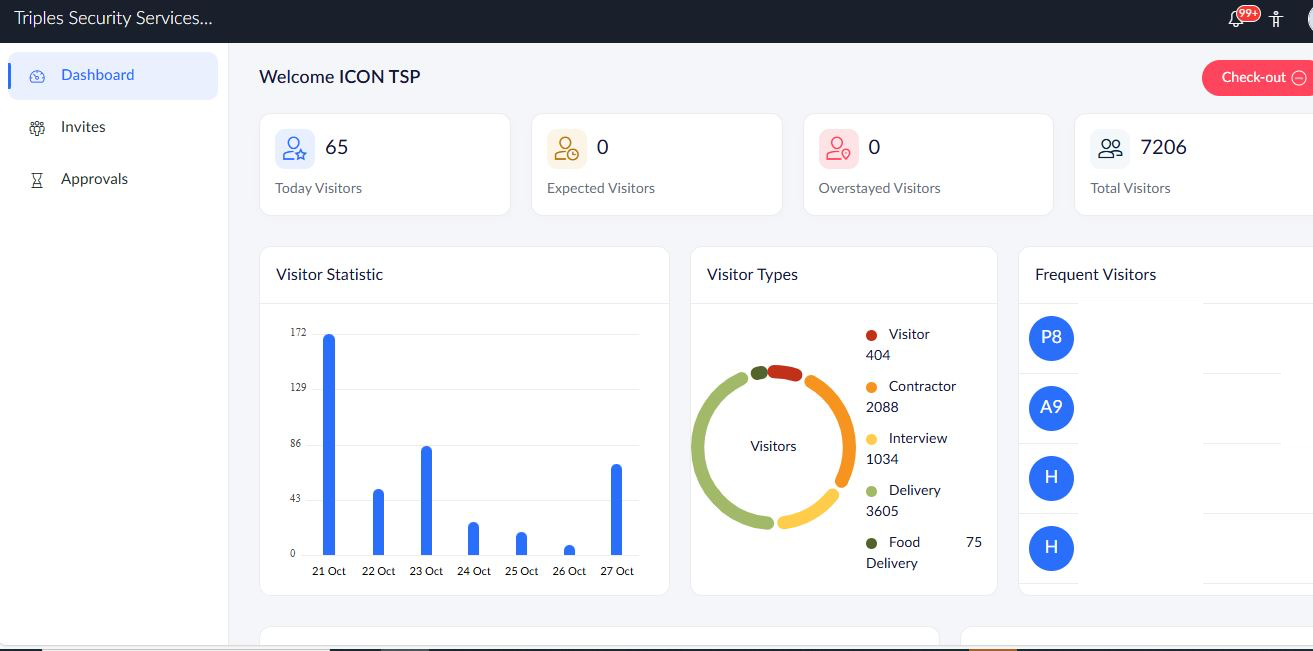Image resolution: width=1313 pixels, height=651 pixels.
Task: Open the A9 frequent visitor avatar
Action: 1051,408
